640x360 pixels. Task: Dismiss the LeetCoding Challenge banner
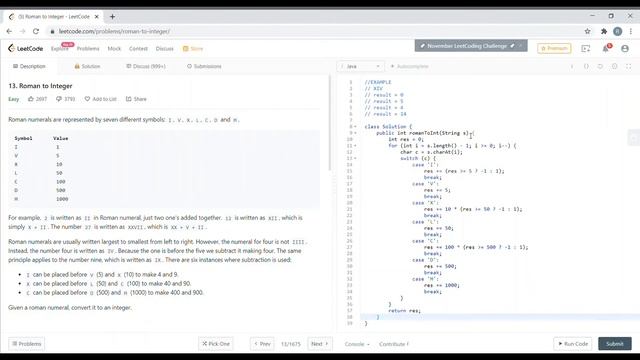coord(521,46)
